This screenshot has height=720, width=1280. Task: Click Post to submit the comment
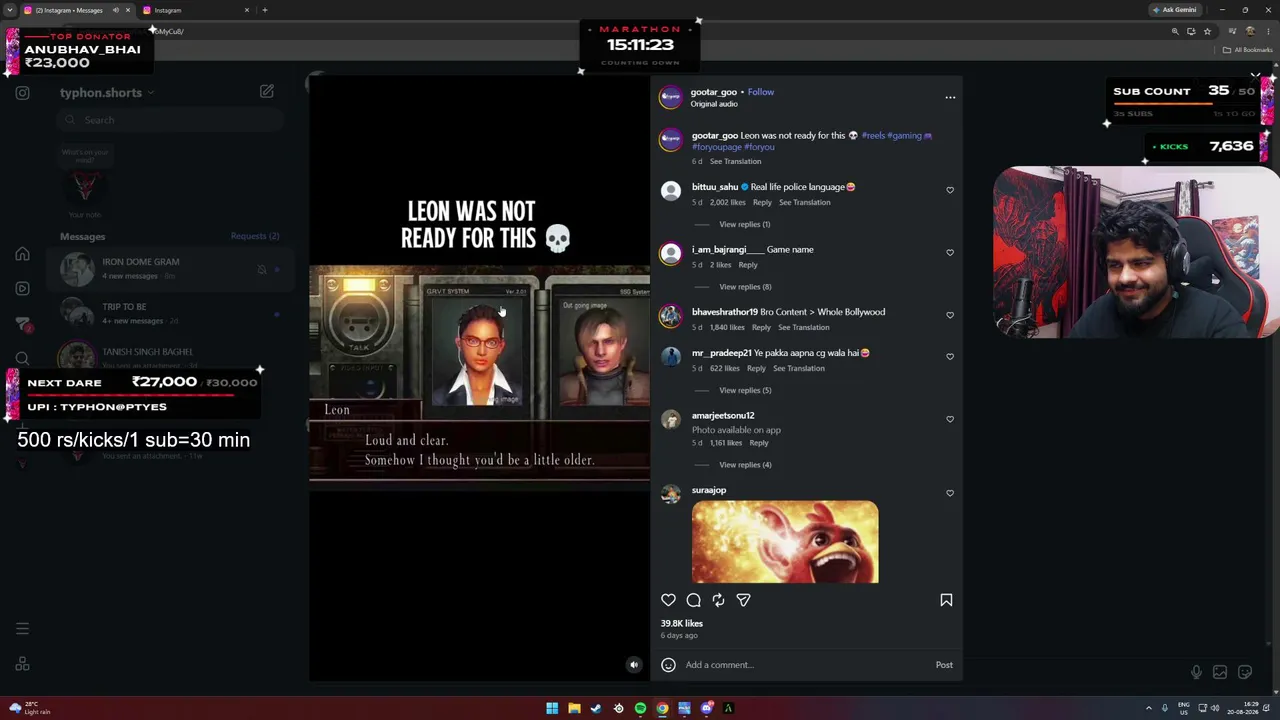tap(944, 665)
